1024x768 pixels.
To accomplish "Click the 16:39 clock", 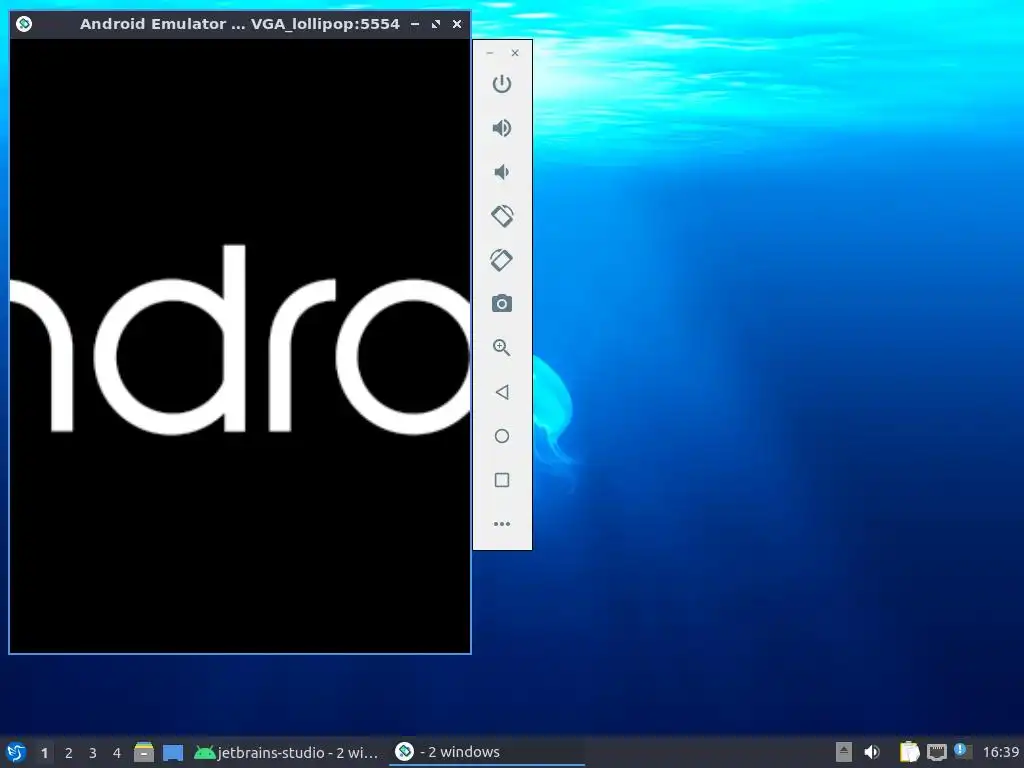I will 1000,752.
